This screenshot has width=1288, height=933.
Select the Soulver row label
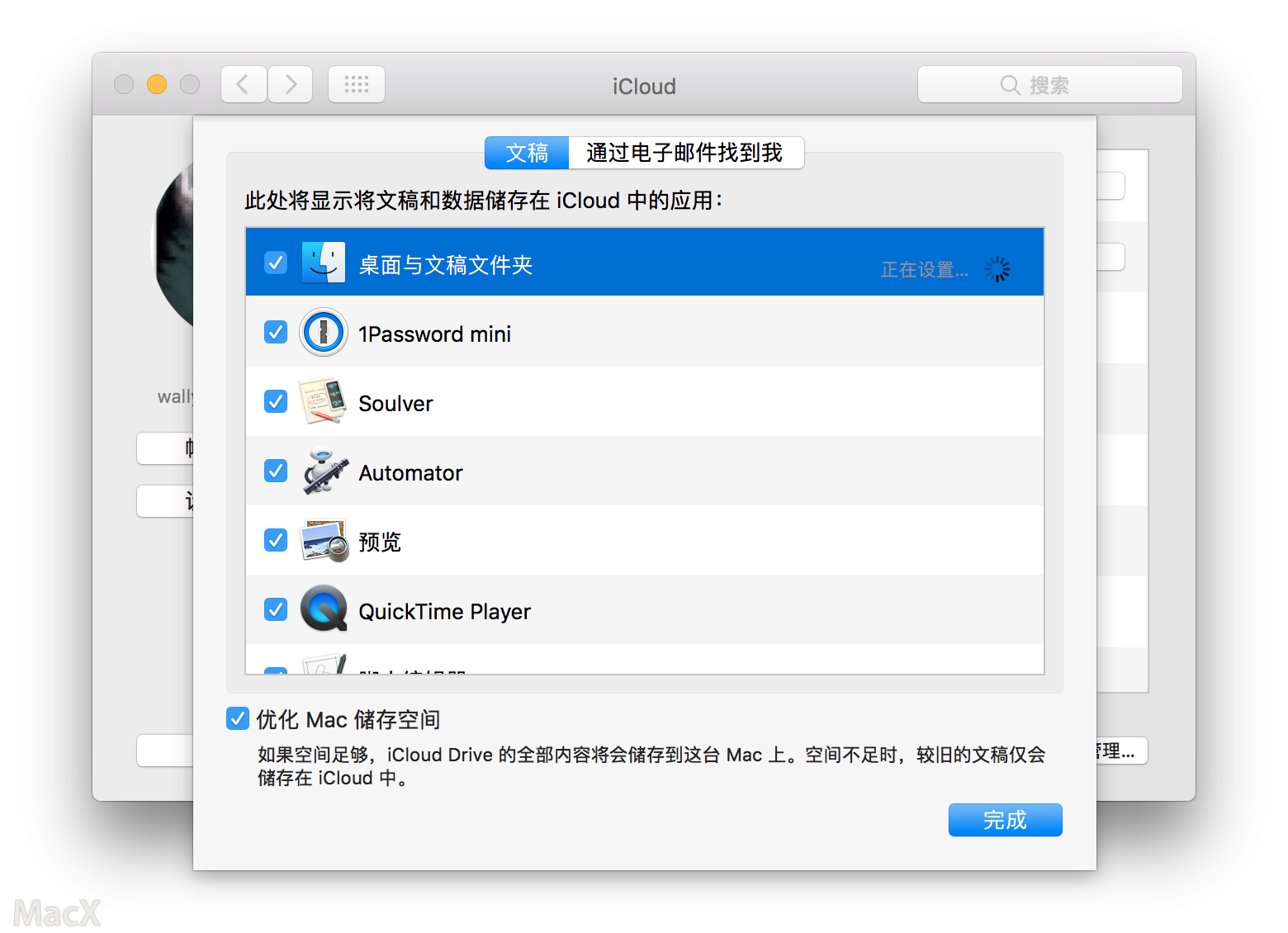(395, 404)
